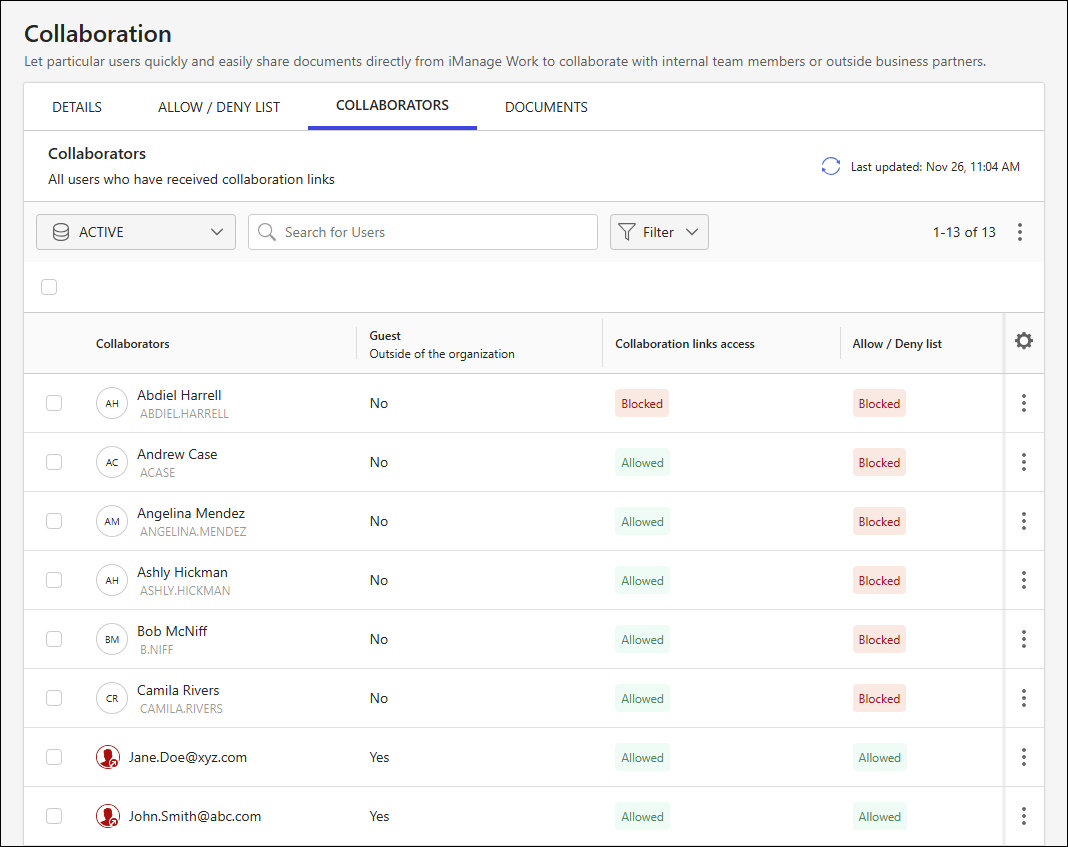Open the actions kebab for Abdiel Harrell
1068x847 pixels.
pos(1023,403)
